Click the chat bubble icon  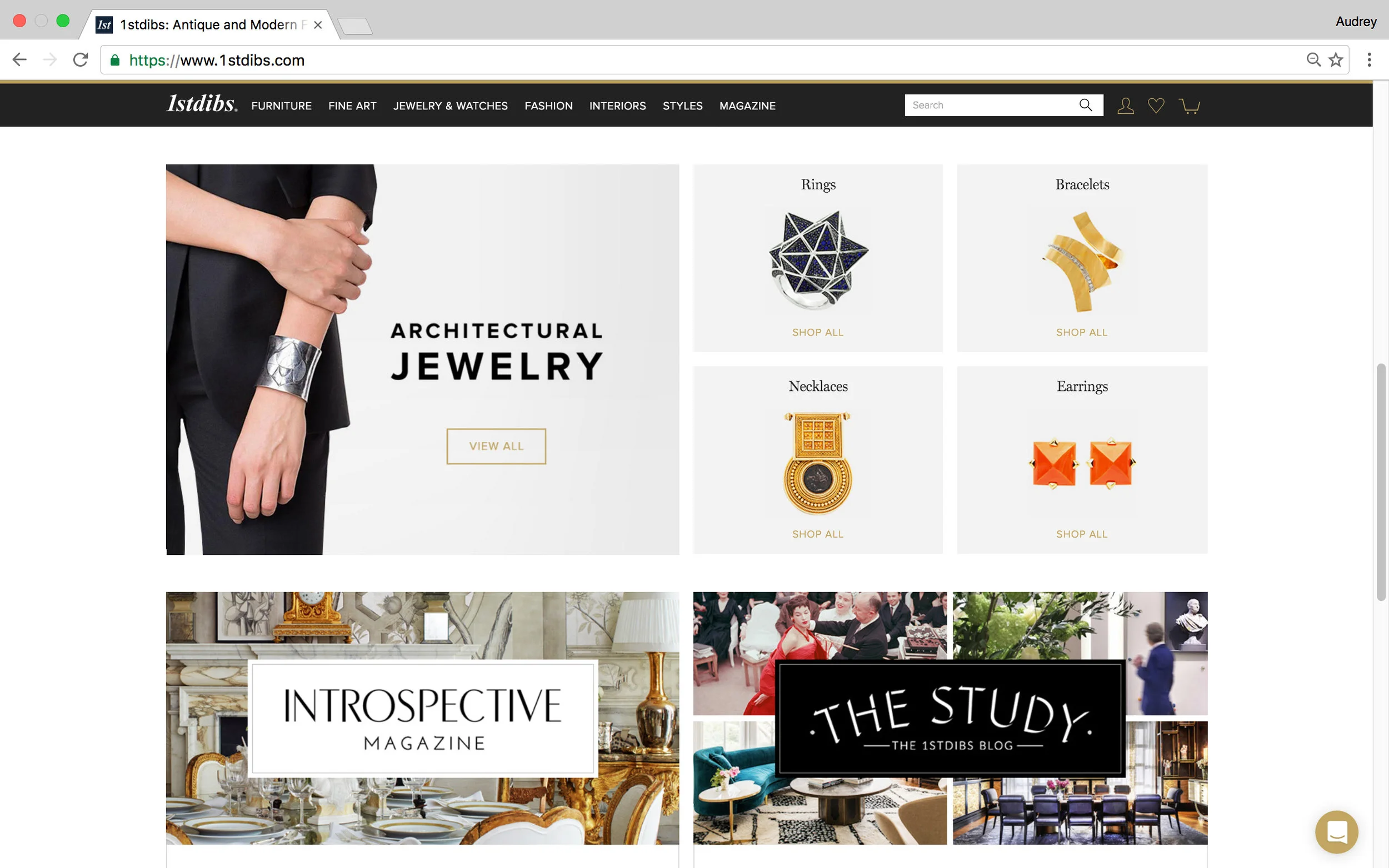tap(1336, 831)
